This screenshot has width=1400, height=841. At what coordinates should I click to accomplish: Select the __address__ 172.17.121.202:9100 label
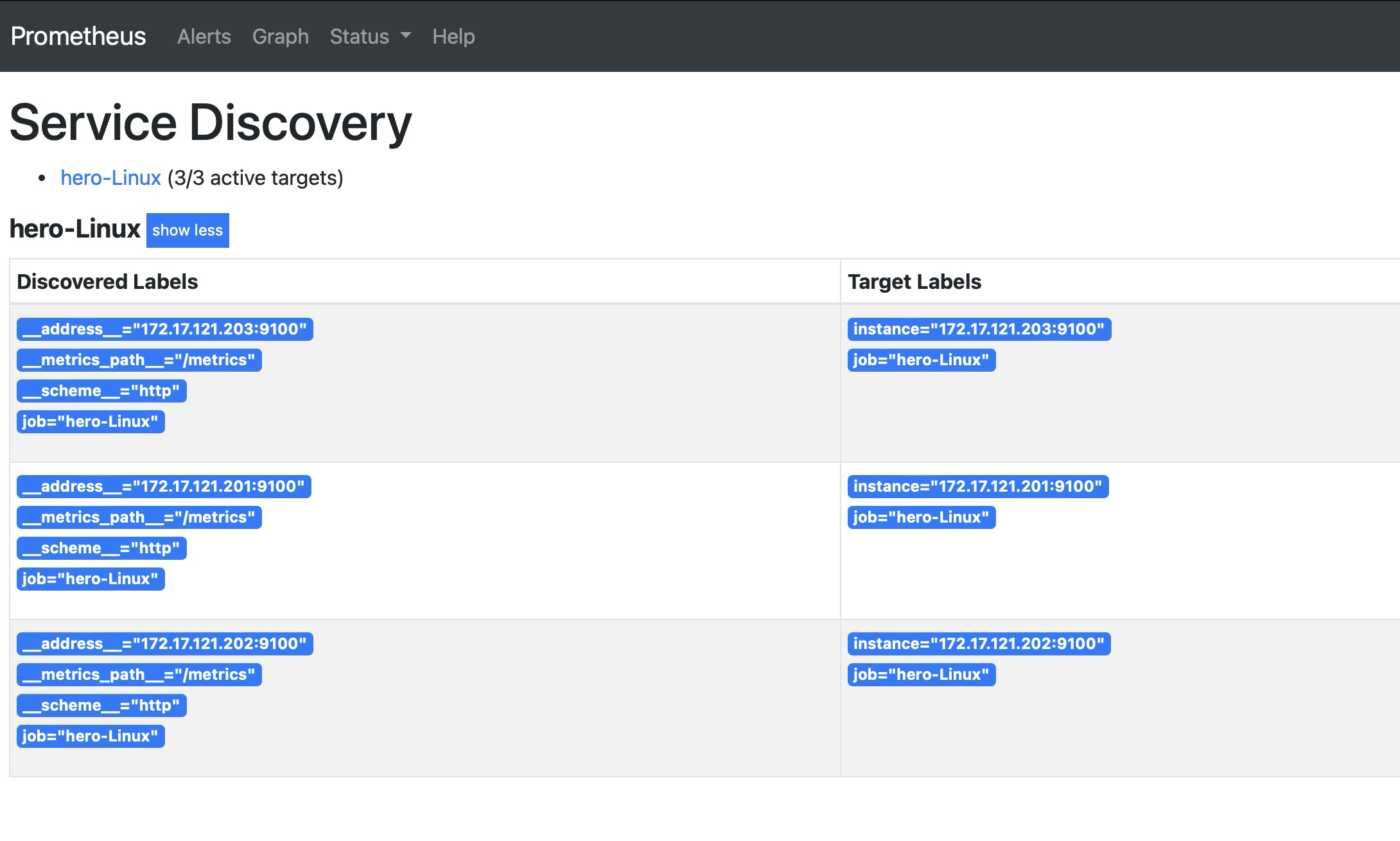(x=165, y=644)
